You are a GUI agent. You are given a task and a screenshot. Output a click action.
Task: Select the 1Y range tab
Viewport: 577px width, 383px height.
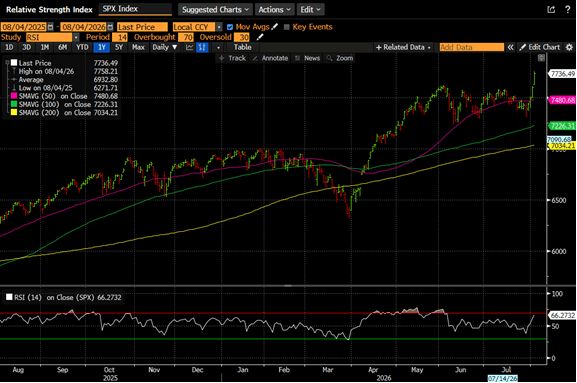102,47
